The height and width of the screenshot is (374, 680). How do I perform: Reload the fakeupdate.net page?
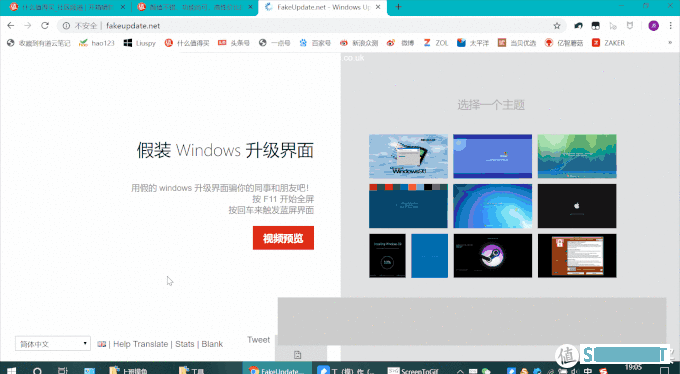pos(45,26)
